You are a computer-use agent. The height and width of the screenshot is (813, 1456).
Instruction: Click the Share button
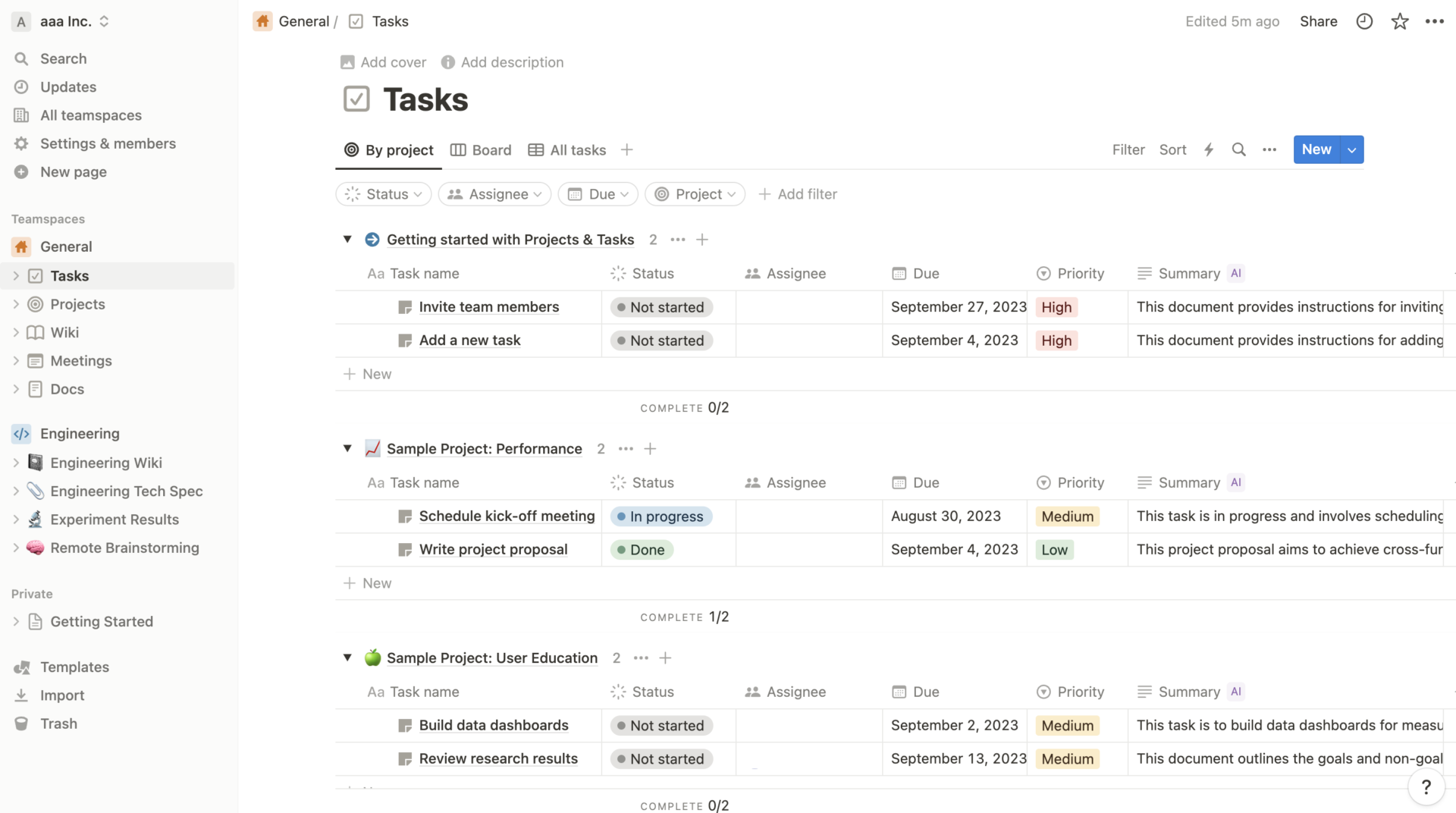point(1318,21)
